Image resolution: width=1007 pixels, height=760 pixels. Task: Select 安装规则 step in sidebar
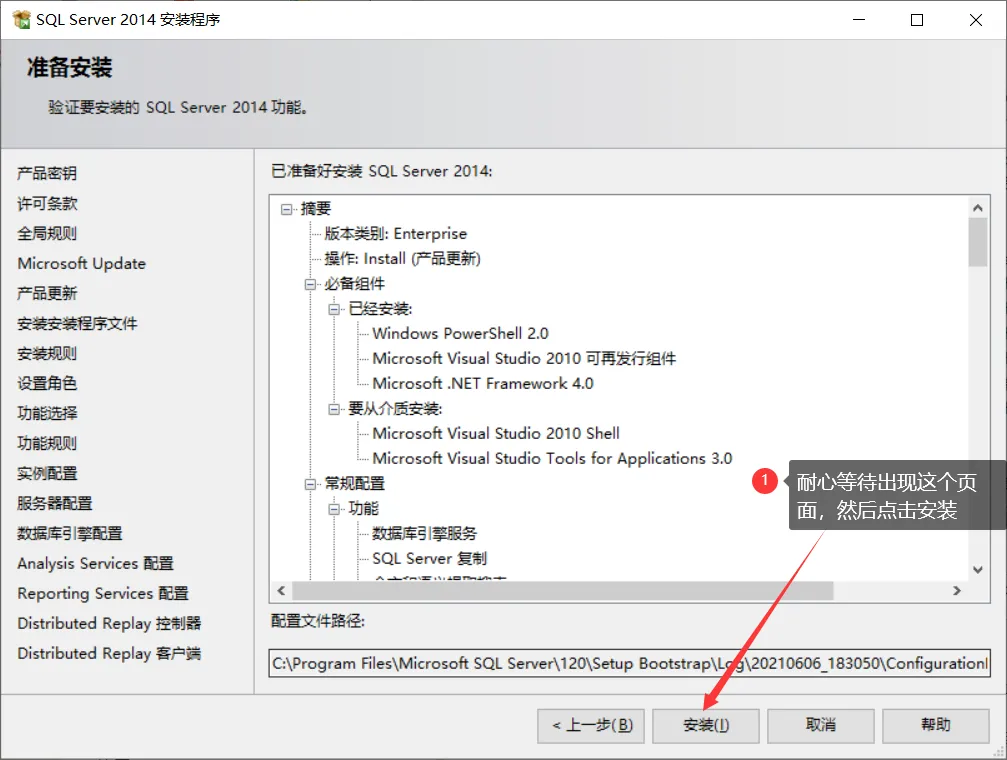pos(47,353)
